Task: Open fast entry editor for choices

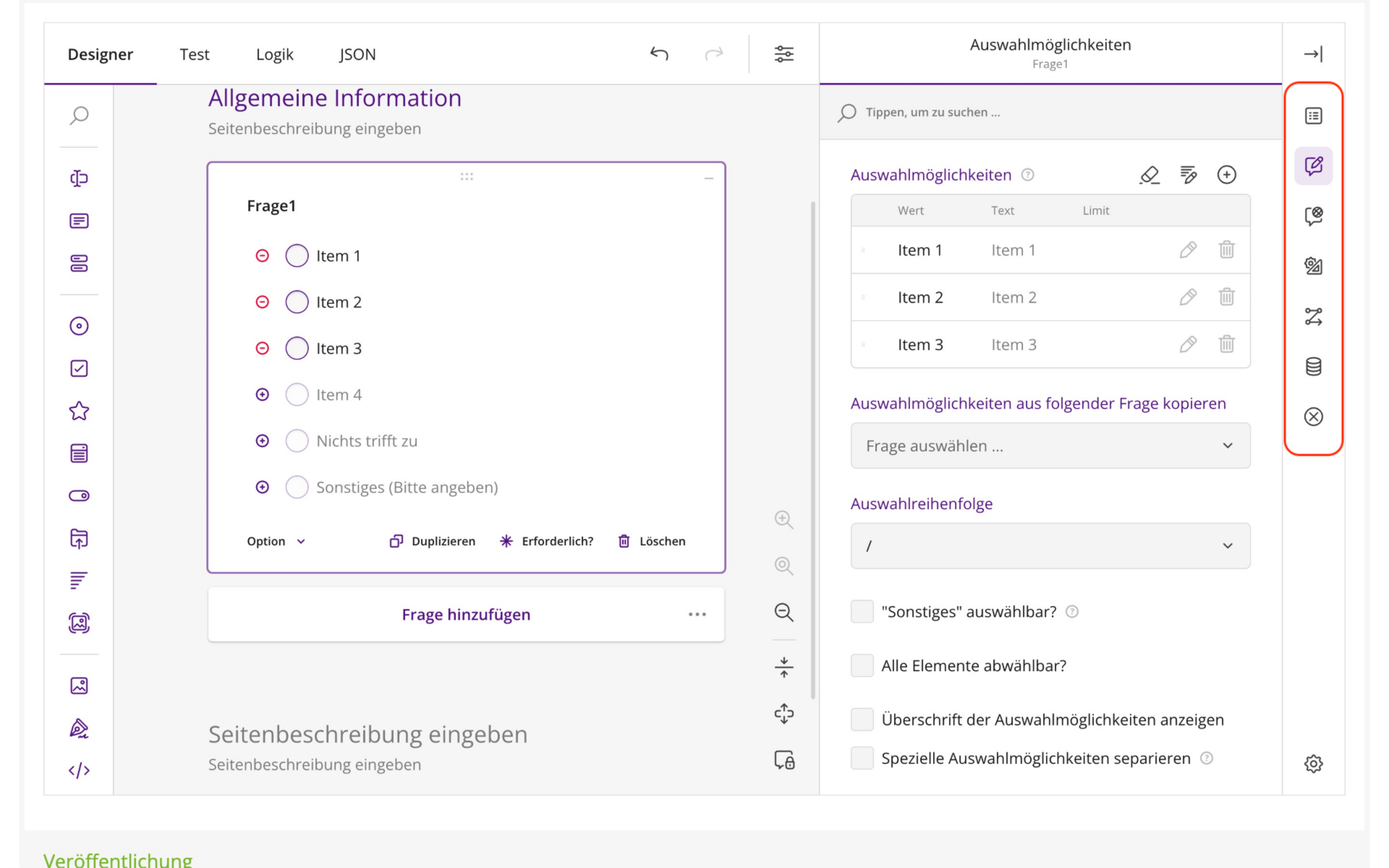Action: [1188, 175]
